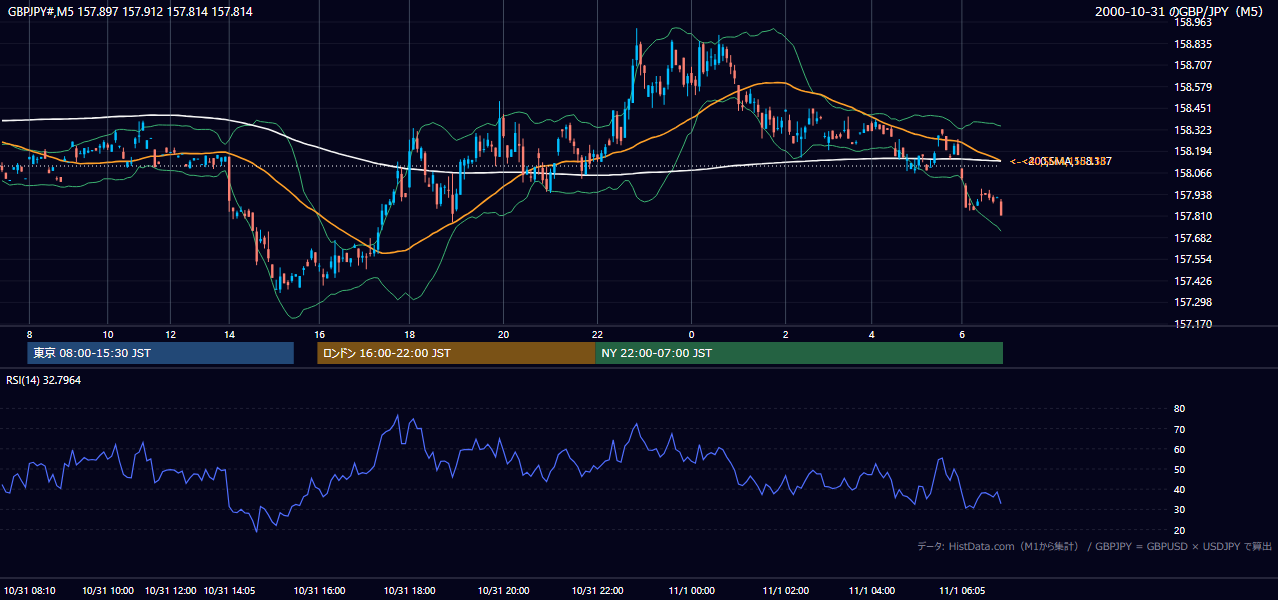Select the 東京 08:00-15:30 JST session bar
Viewport: 1278px width, 600px height.
click(x=160, y=353)
